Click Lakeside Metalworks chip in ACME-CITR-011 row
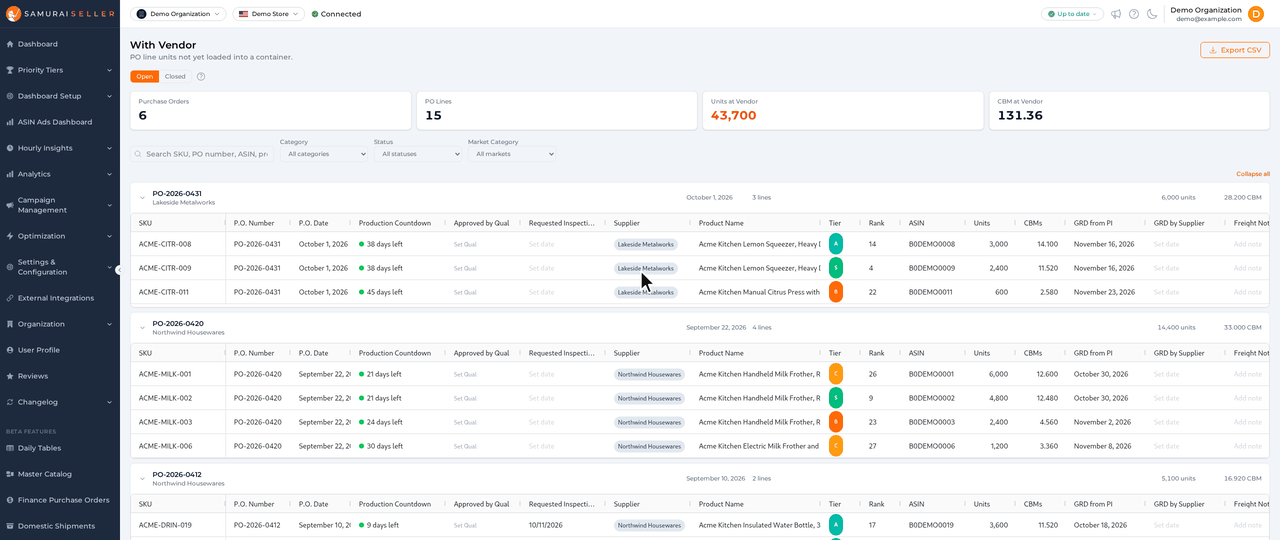Screen dimensions: 1280x540 point(645,292)
